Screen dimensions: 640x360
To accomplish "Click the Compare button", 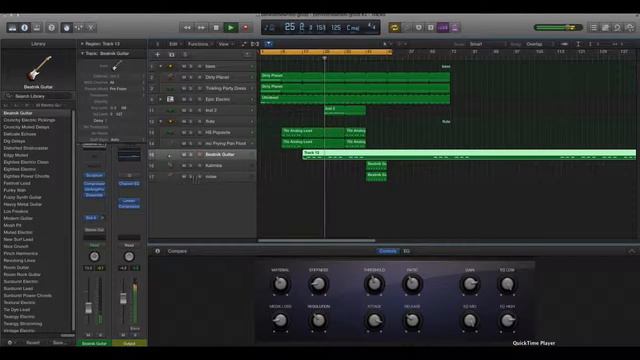I will click(177, 251).
